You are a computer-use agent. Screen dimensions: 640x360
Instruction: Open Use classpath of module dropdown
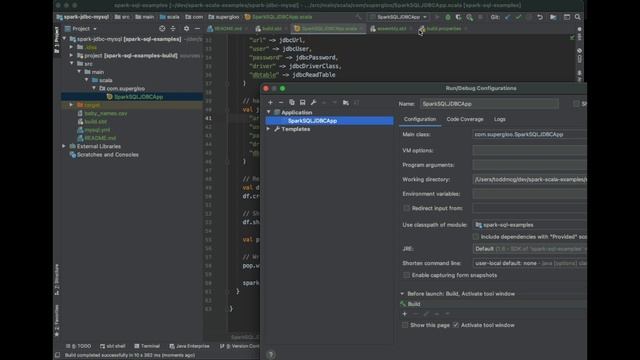(x=530, y=225)
